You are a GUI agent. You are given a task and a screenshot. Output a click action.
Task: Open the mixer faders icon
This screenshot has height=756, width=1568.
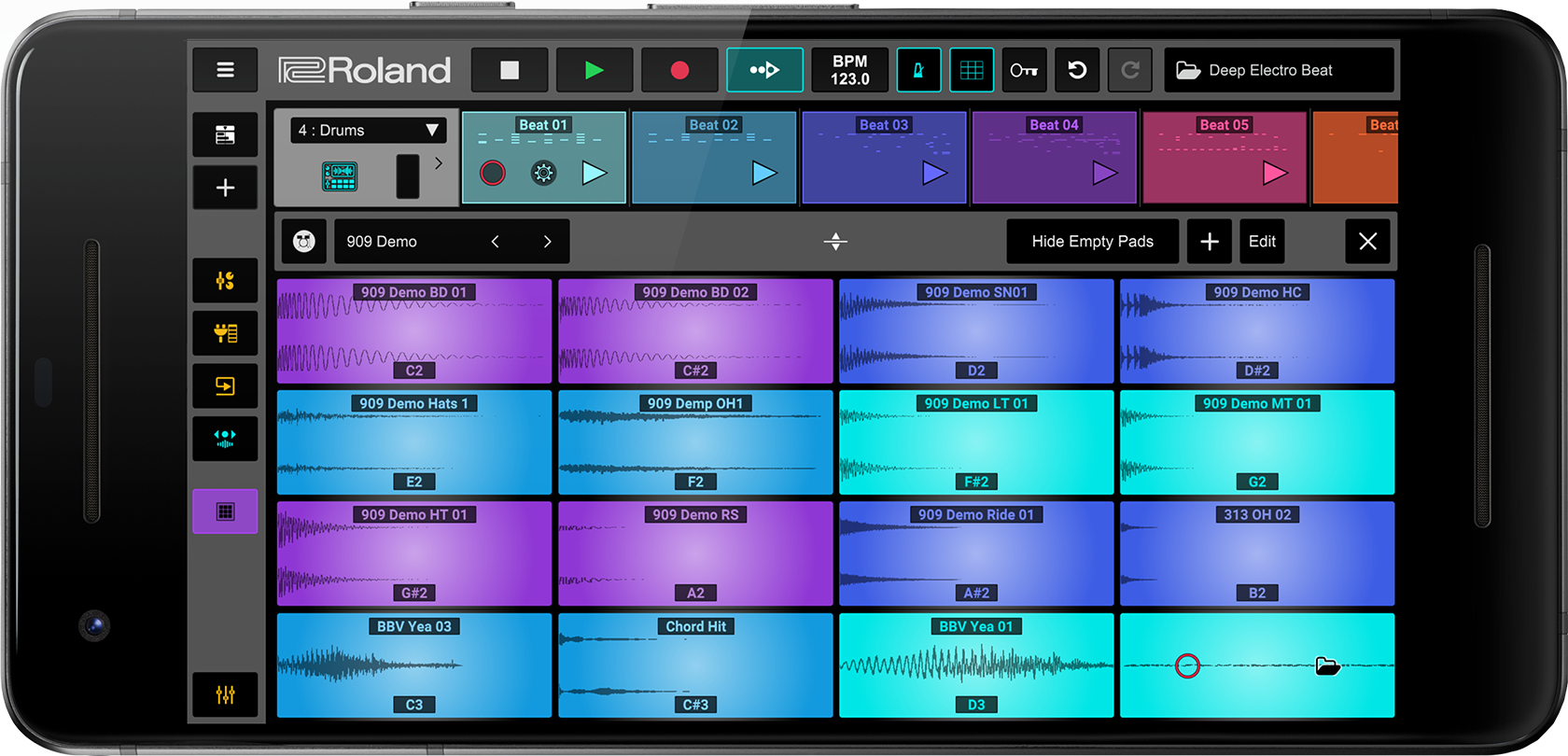(225, 694)
